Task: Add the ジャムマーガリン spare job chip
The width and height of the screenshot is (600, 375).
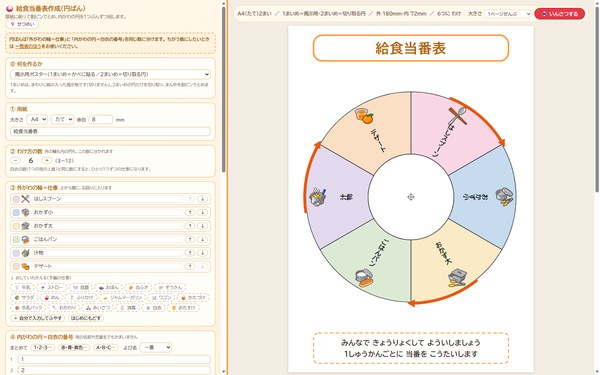Action: point(122,298)
